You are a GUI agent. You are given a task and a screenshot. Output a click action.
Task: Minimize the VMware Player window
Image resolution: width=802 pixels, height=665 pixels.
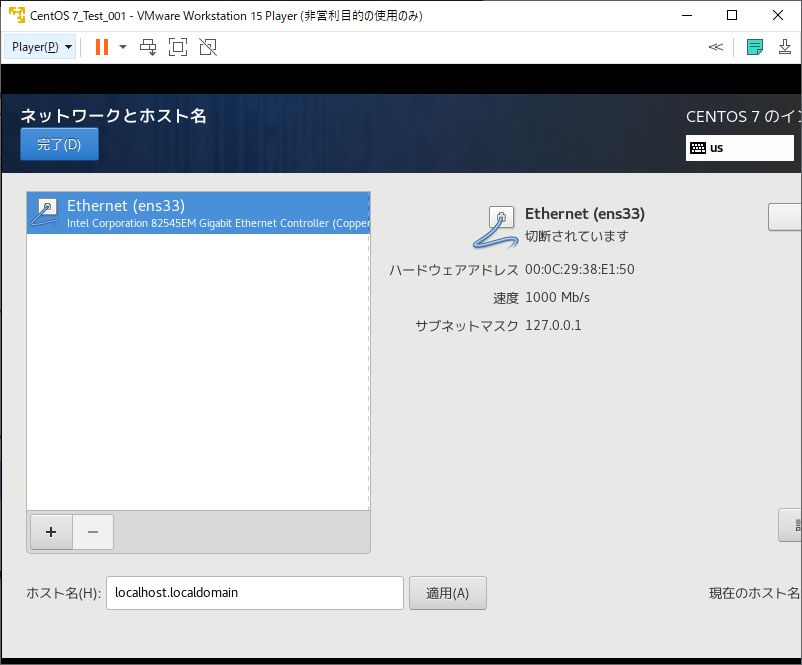(687, 15)
